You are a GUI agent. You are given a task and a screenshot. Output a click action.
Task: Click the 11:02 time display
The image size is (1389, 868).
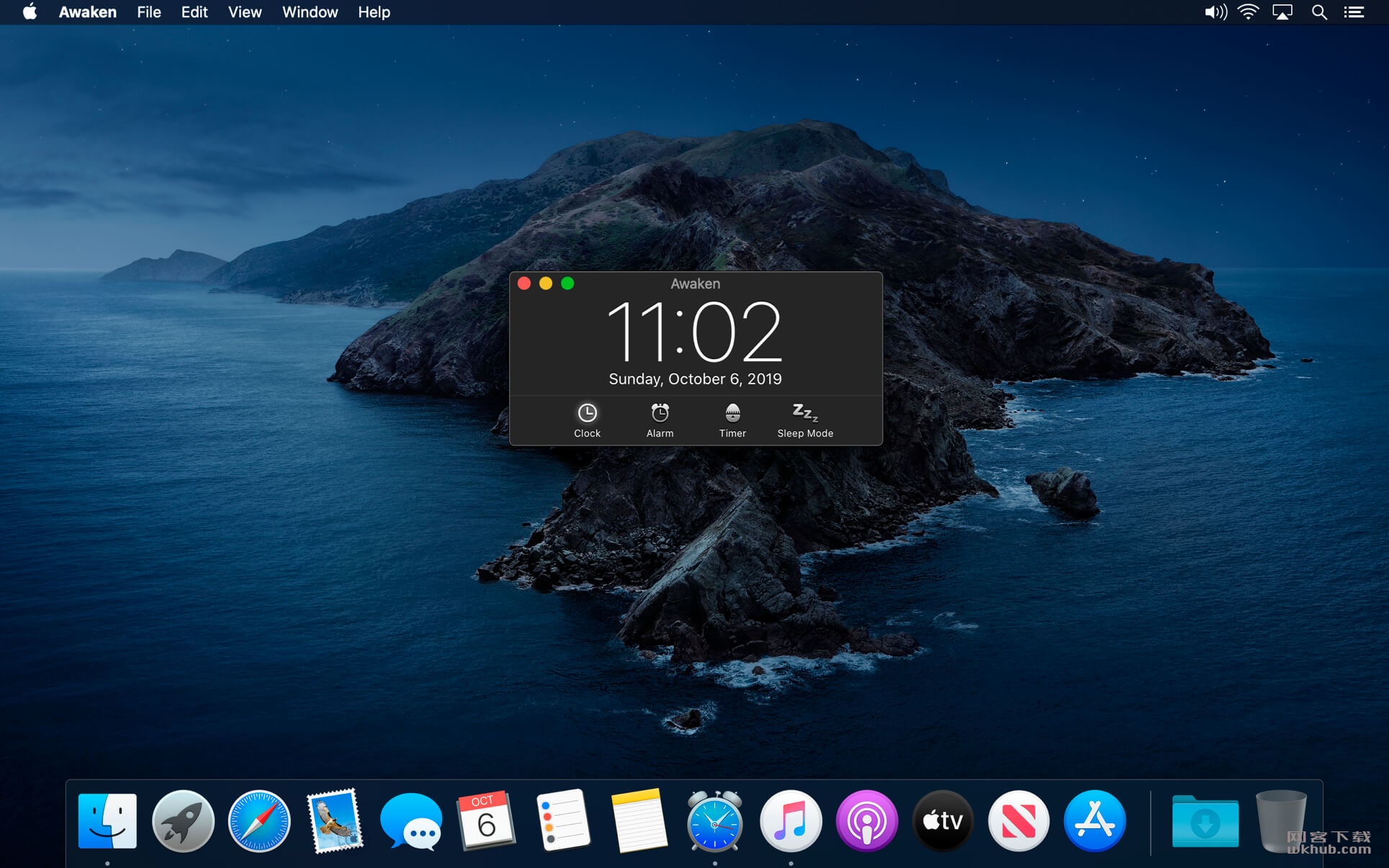click(695, 332)
